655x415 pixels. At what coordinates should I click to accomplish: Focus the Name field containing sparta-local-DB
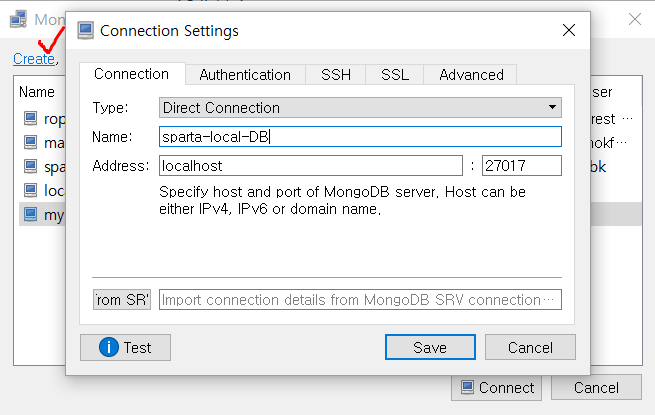coord(360,136)
